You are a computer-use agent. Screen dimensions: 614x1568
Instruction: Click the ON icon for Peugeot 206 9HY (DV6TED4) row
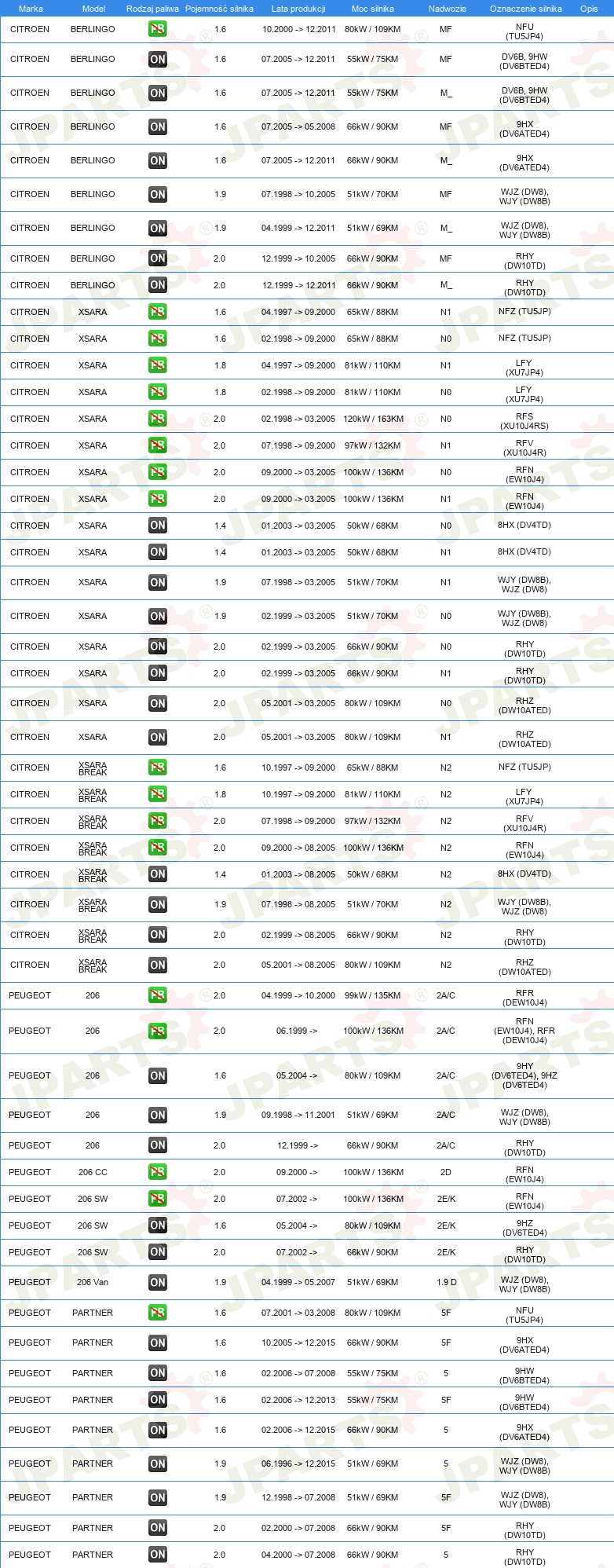(158, 1075)
